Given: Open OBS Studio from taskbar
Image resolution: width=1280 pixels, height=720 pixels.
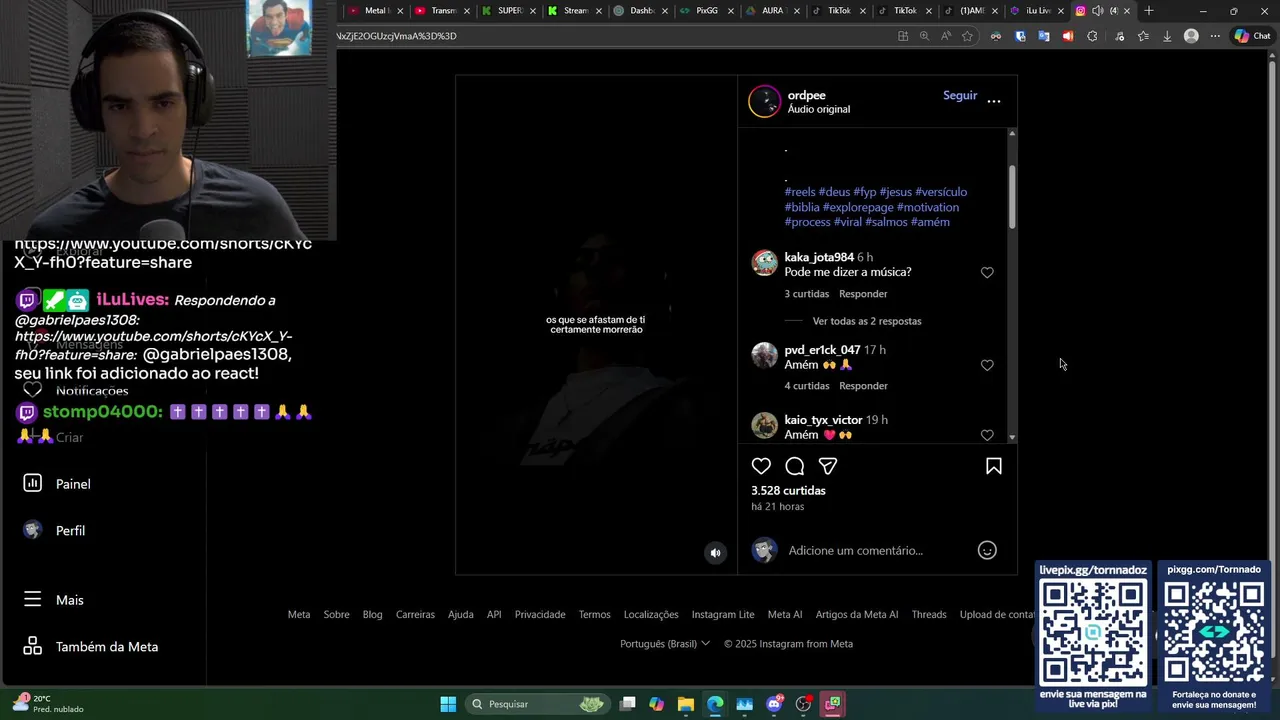Looking at the screenshot, I should click(803, 704).
